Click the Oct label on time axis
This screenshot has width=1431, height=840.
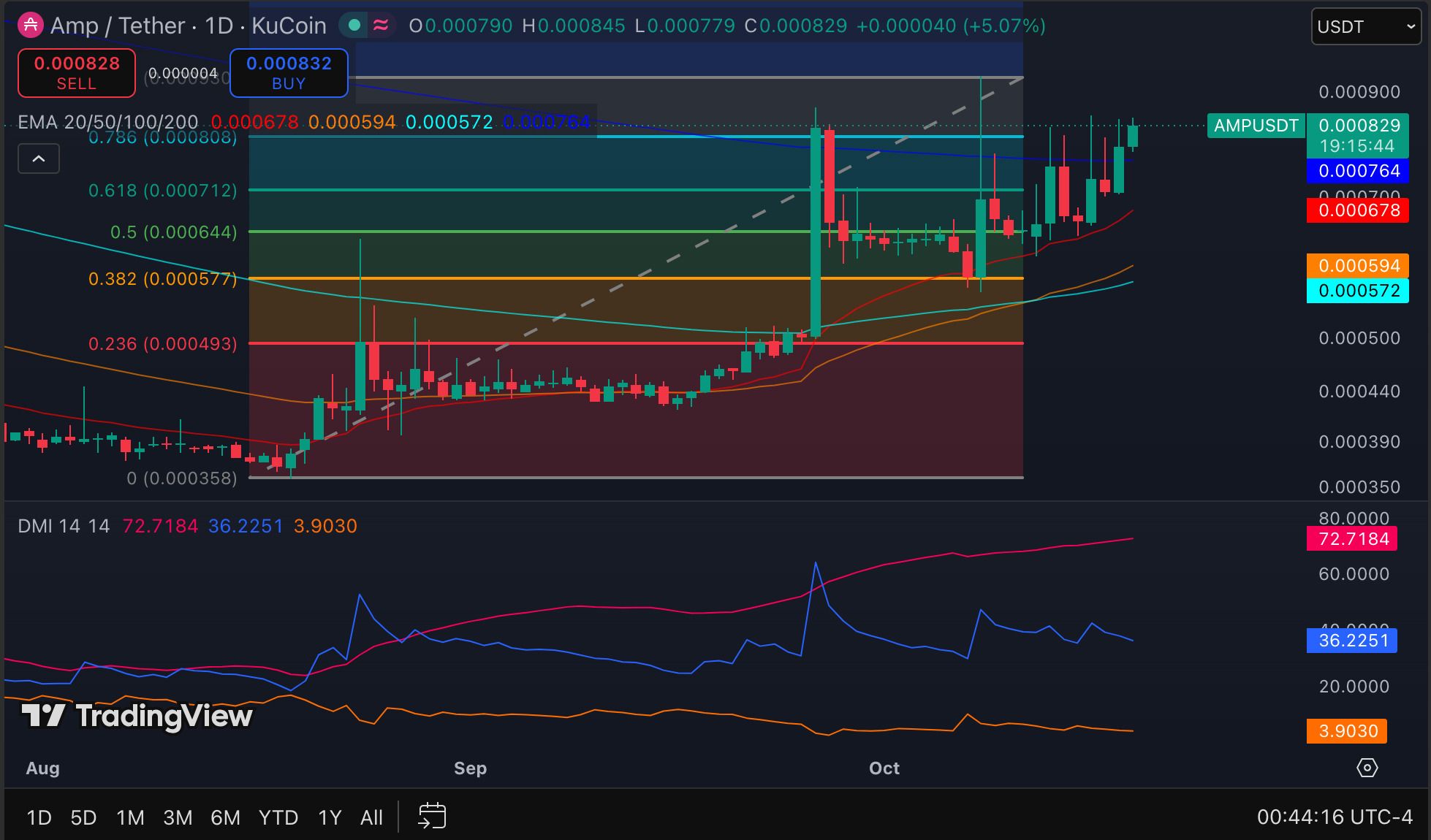tap(884, 768)
